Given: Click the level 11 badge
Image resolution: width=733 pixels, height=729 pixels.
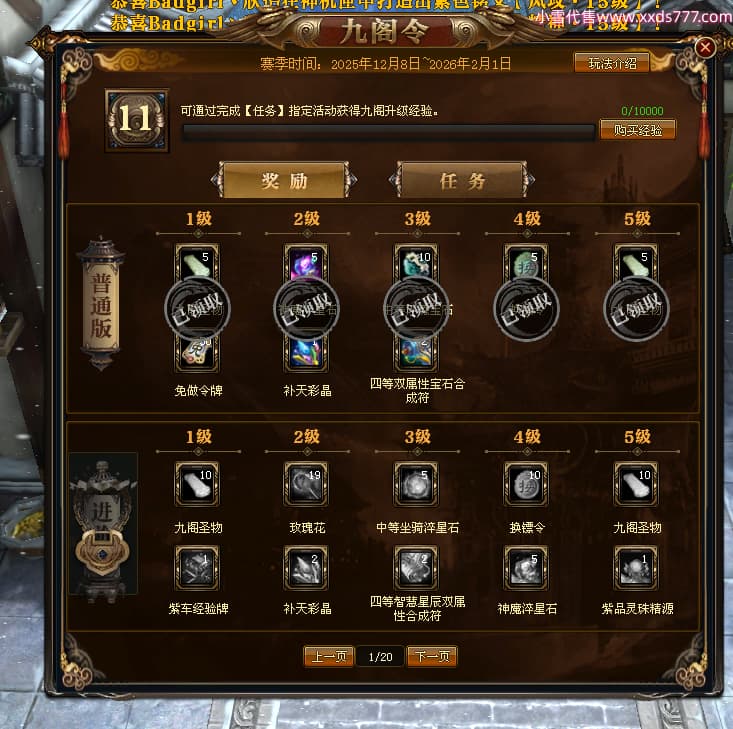Looking at the screenshot, I should pos(137,120).
